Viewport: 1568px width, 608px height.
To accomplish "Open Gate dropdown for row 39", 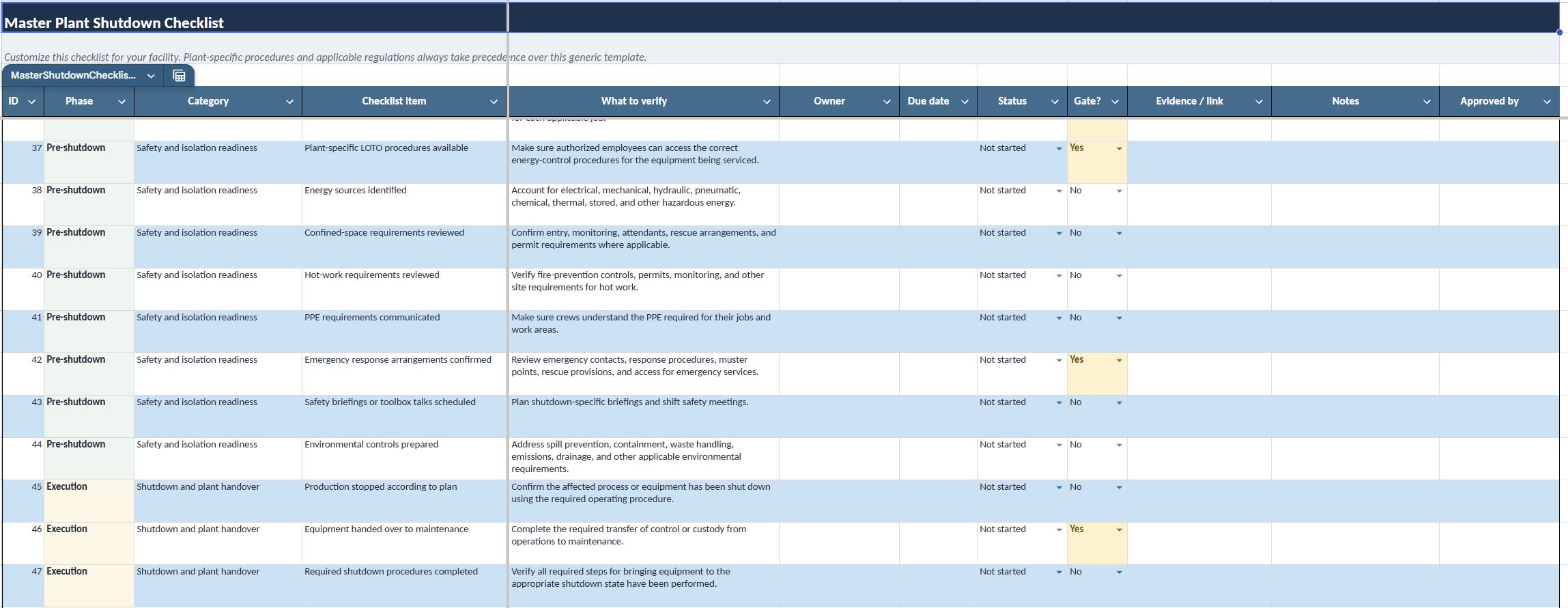I will [1119, 234].
